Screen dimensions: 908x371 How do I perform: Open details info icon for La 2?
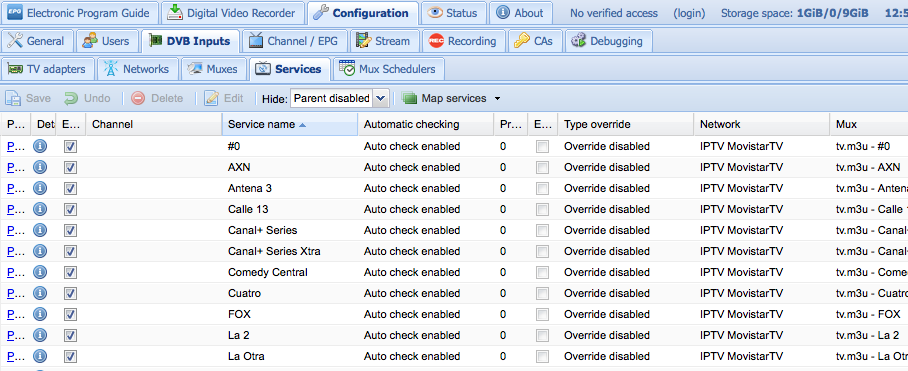click(x=40, y=335)
